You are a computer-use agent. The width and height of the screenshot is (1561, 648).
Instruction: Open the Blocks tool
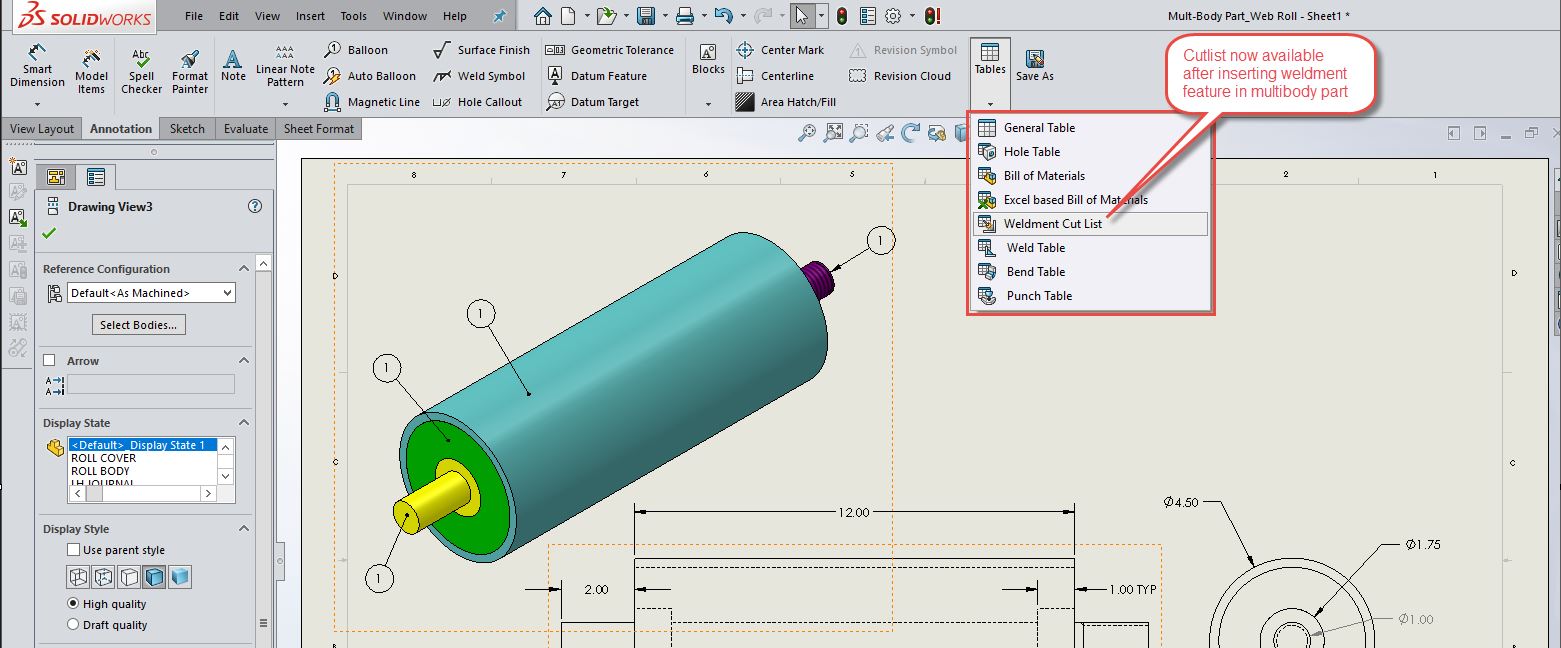(708, 59)
